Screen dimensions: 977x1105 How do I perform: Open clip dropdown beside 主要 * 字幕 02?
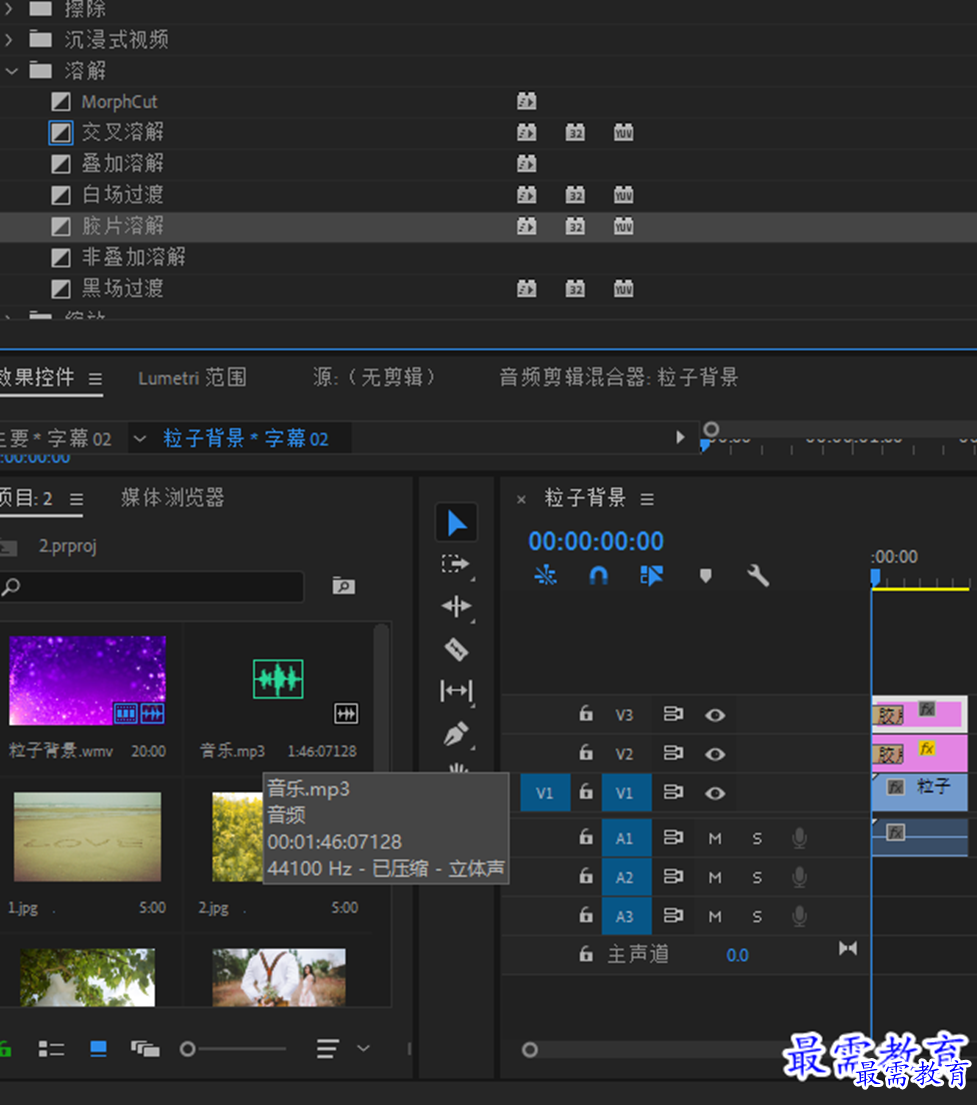coord(140,438)
